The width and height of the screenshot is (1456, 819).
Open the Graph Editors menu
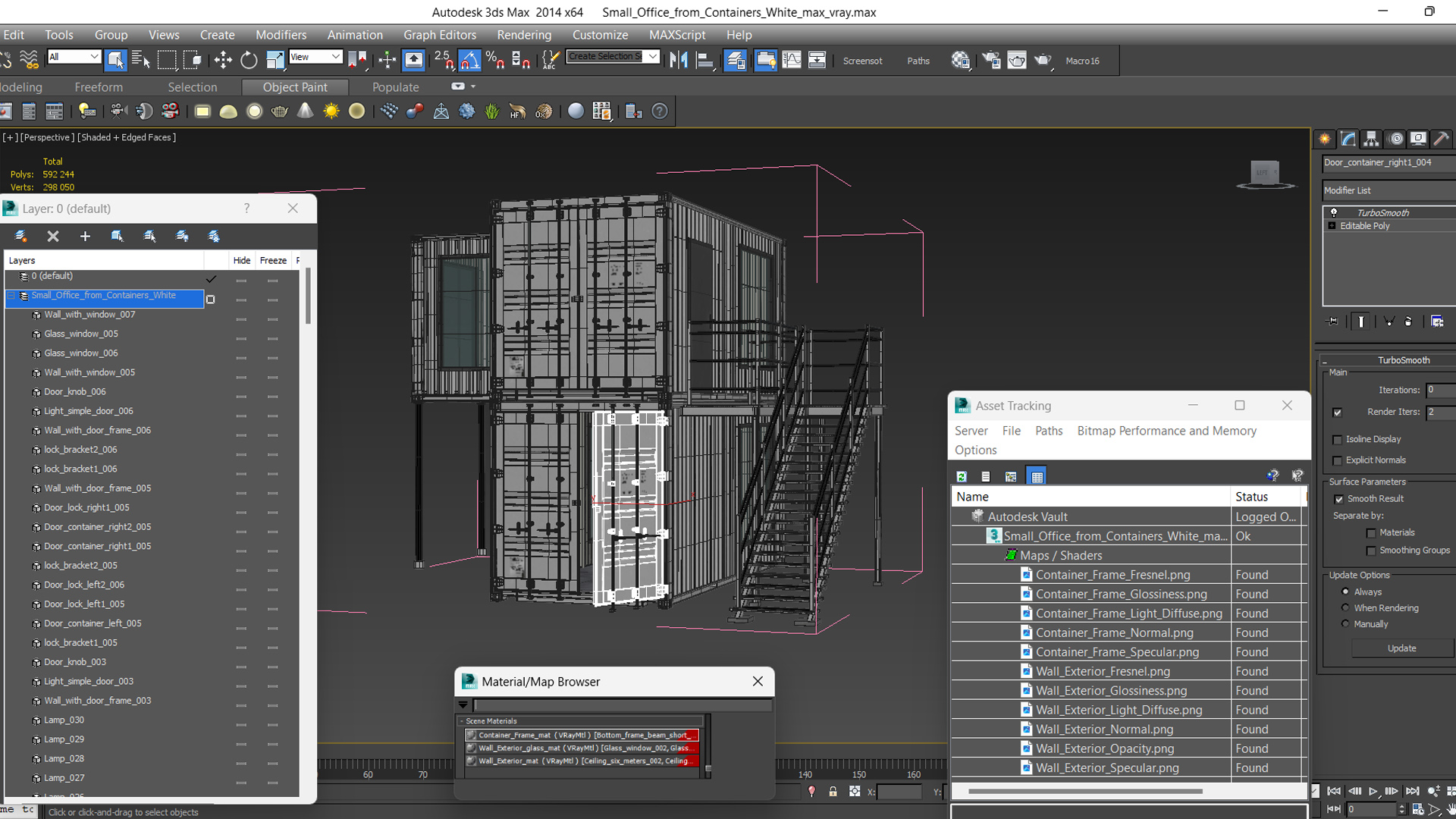(x=440, y=35)
